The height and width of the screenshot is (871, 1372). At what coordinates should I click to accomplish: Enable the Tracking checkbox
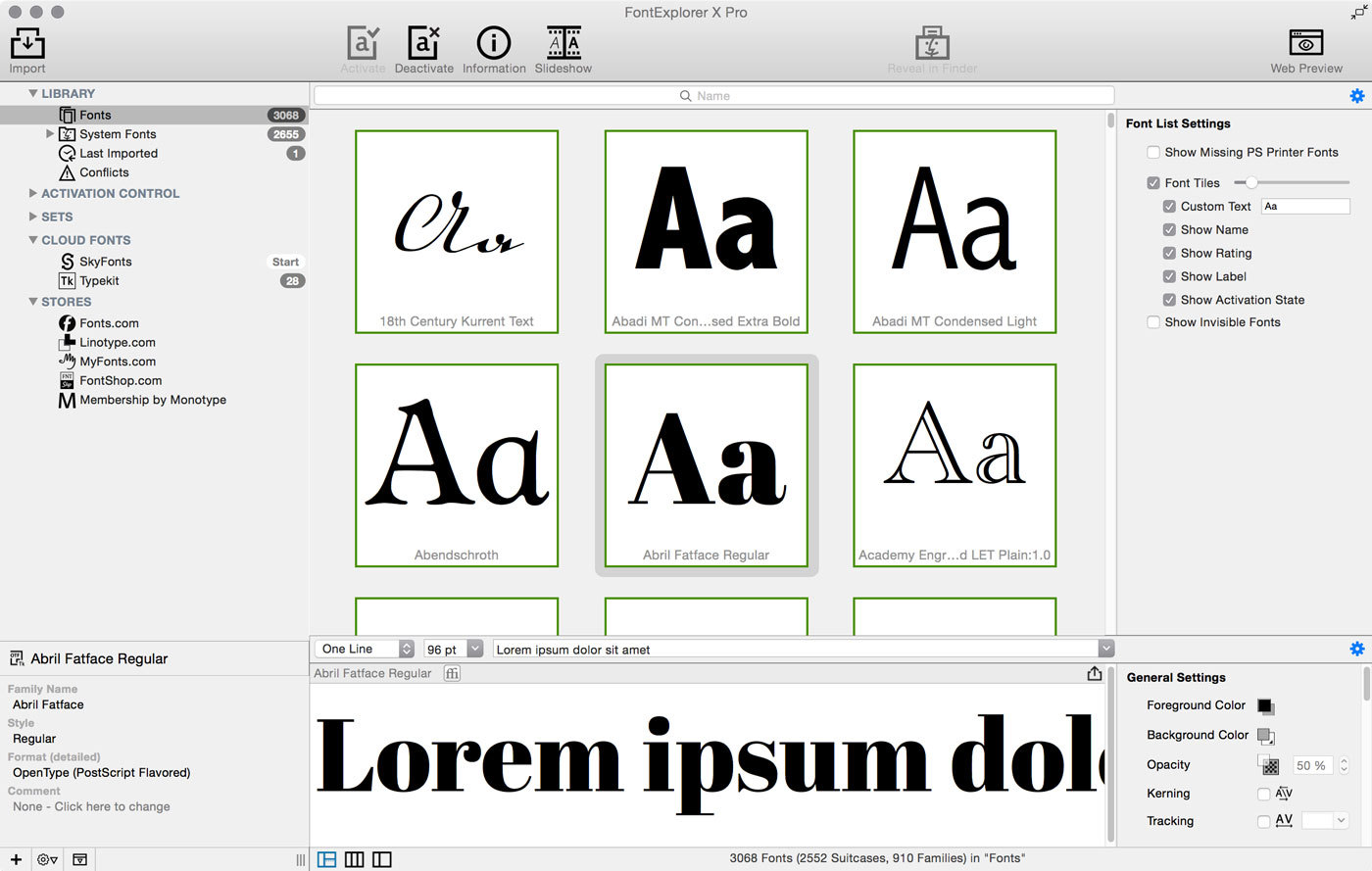[1264, 821]
